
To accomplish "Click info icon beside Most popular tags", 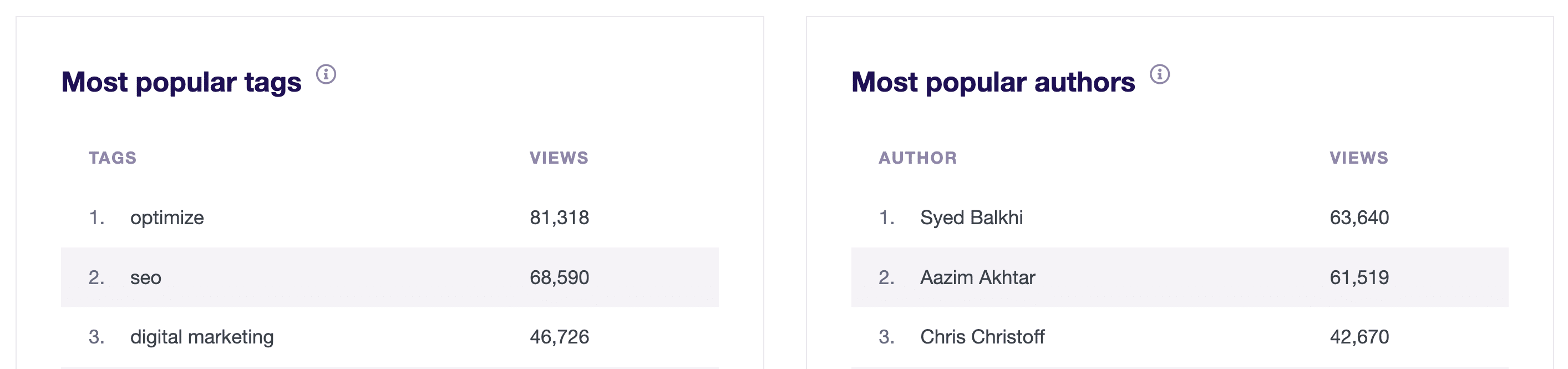I will tap(326, 74).
